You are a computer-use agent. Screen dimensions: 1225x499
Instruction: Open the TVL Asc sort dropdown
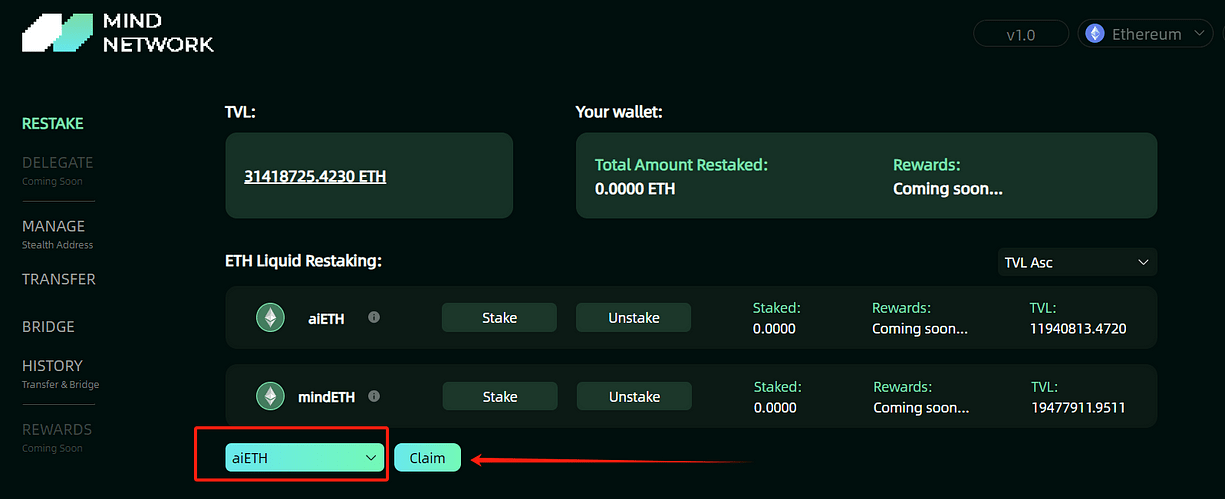[1077, 262]
